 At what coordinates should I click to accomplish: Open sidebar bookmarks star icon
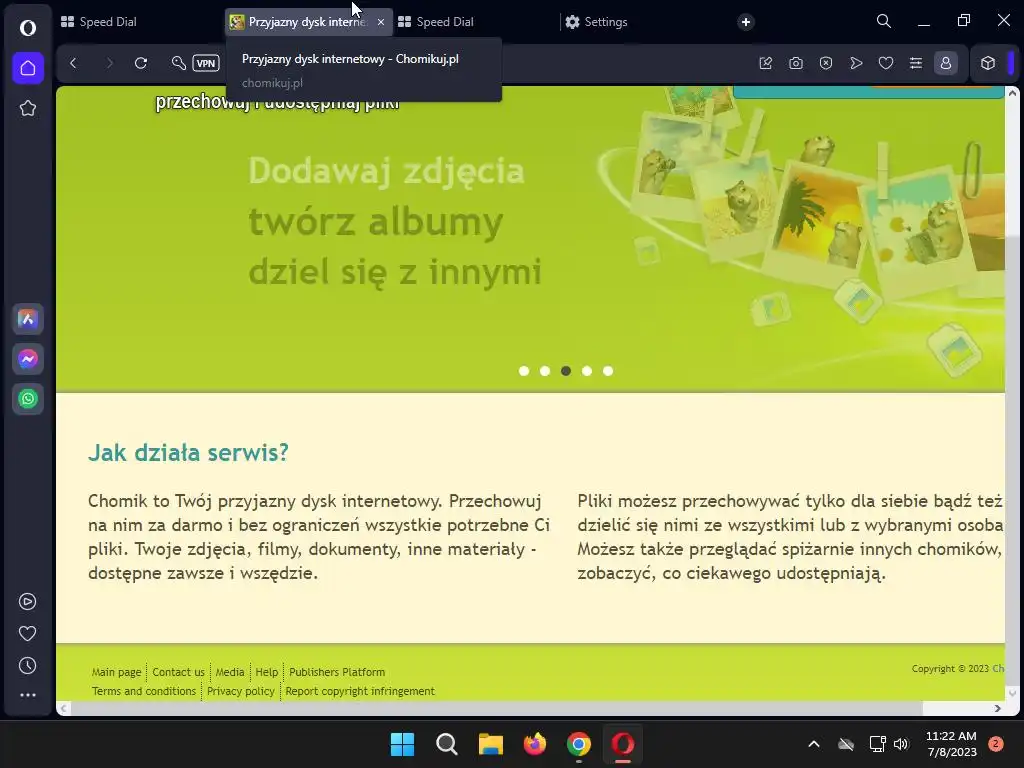pos(27,108)
